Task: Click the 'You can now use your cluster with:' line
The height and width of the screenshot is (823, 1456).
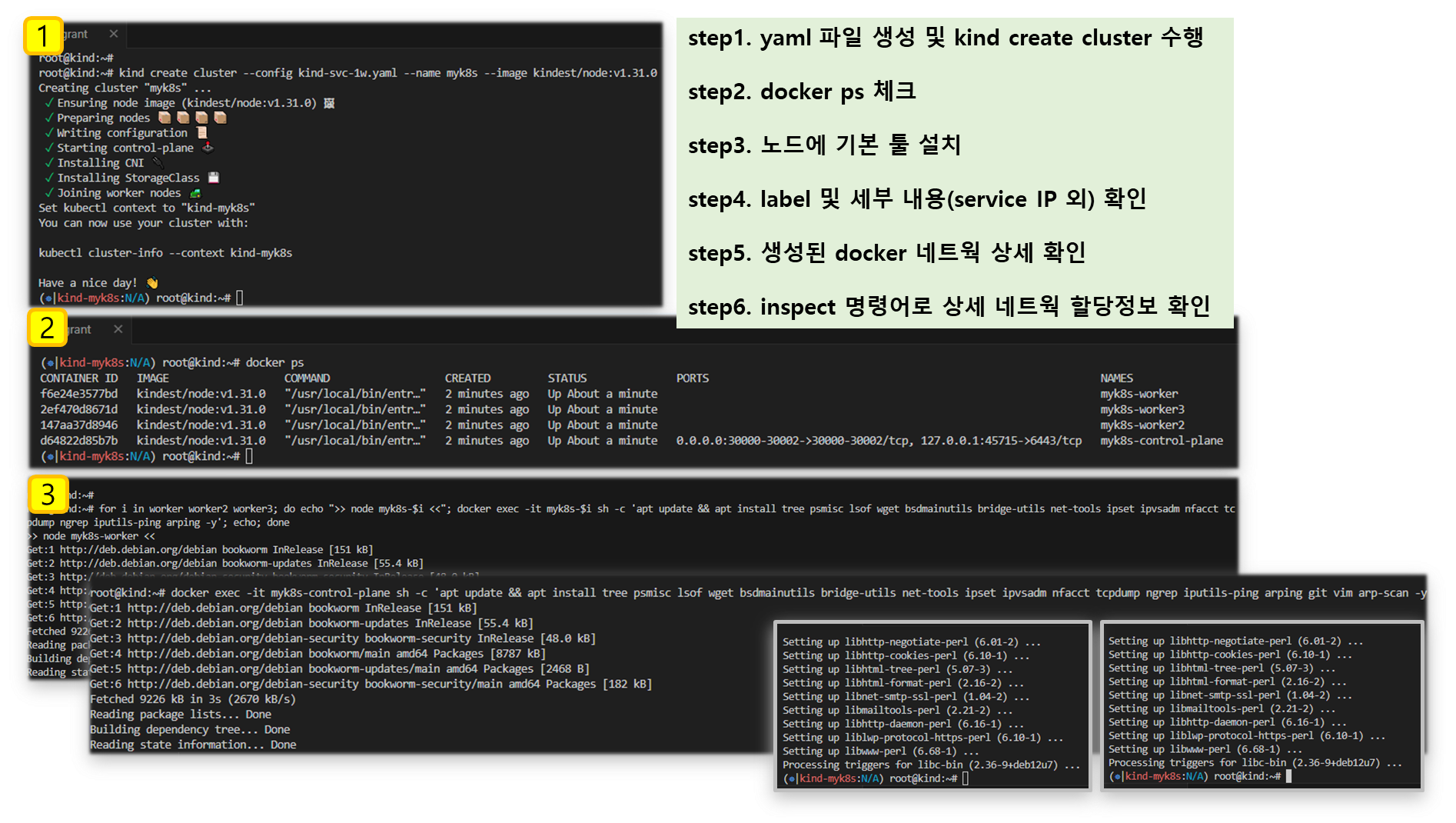Action: 144,223
